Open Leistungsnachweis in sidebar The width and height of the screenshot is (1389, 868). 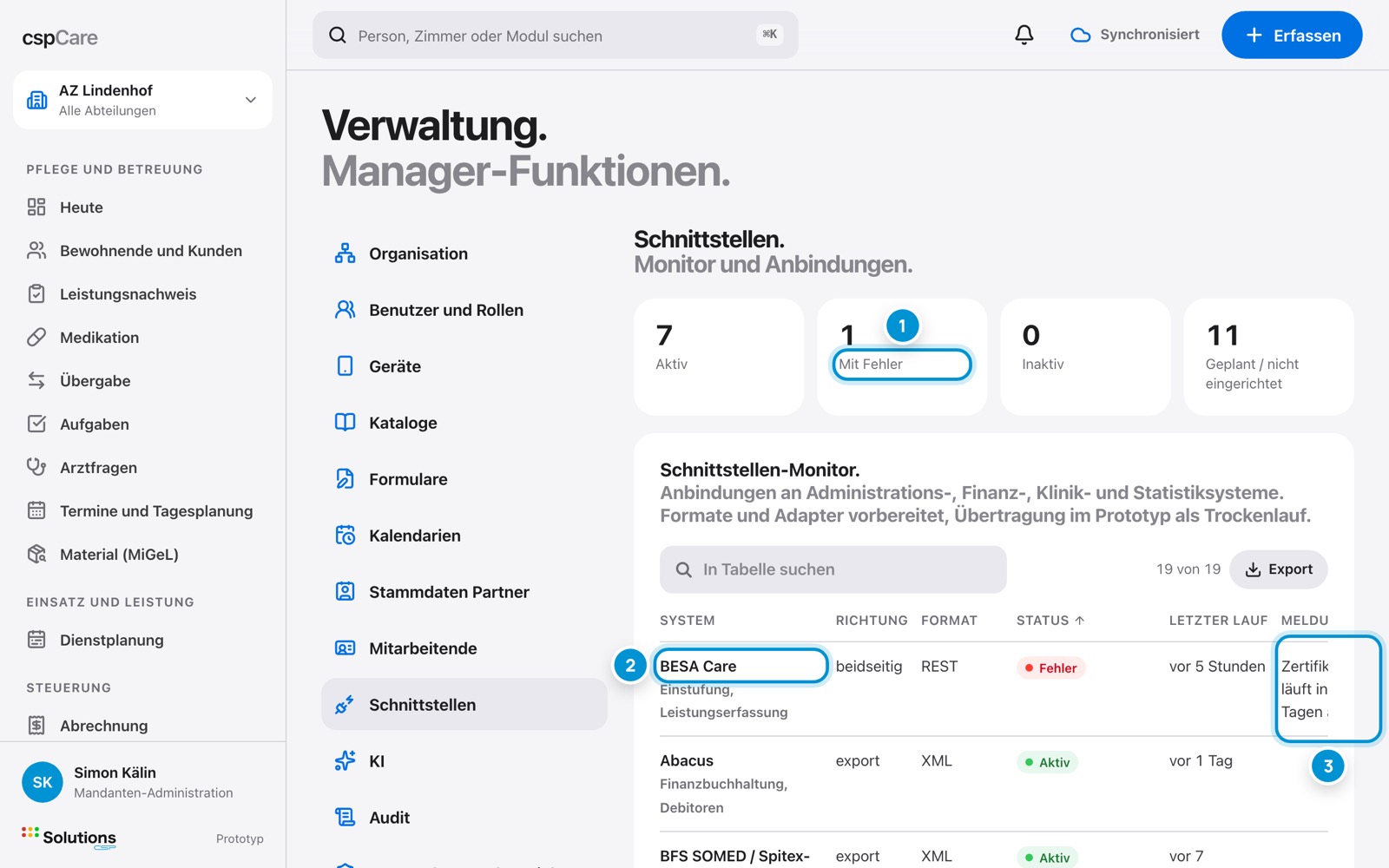tap(142, 294)
